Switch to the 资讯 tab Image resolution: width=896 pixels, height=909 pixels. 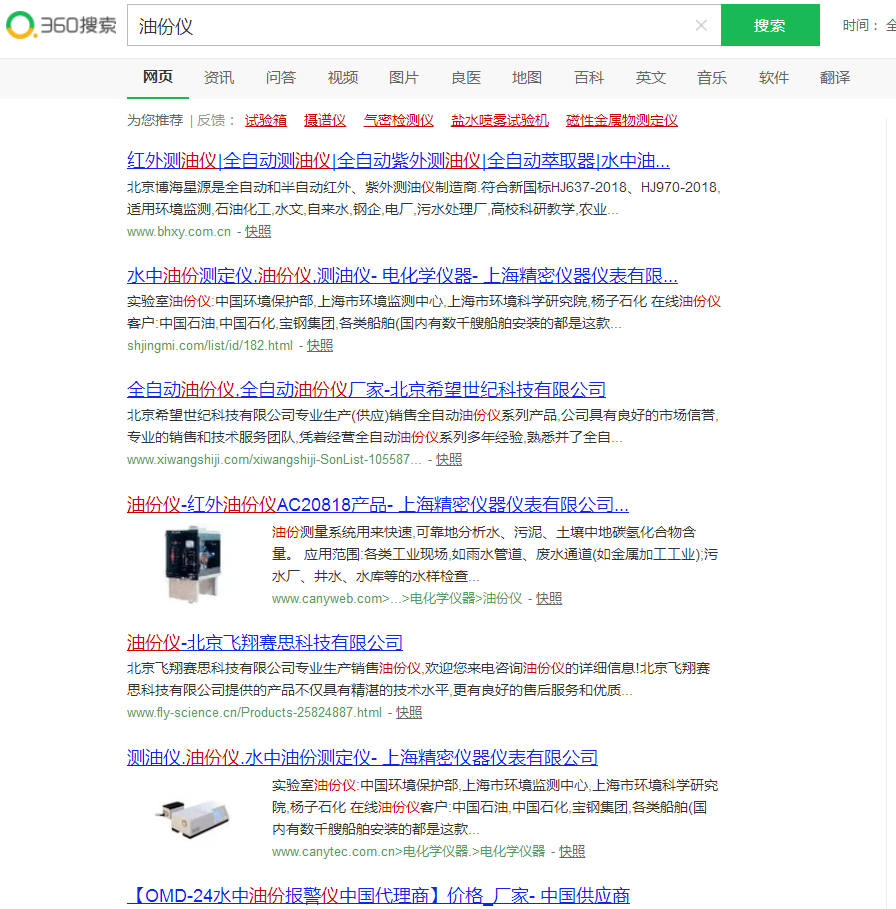(219, 77)
